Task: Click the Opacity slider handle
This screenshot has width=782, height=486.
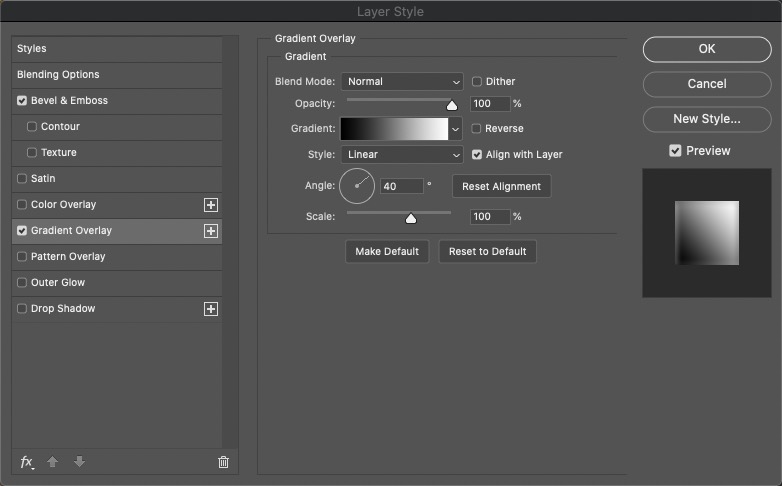Action: coord(452,105)
